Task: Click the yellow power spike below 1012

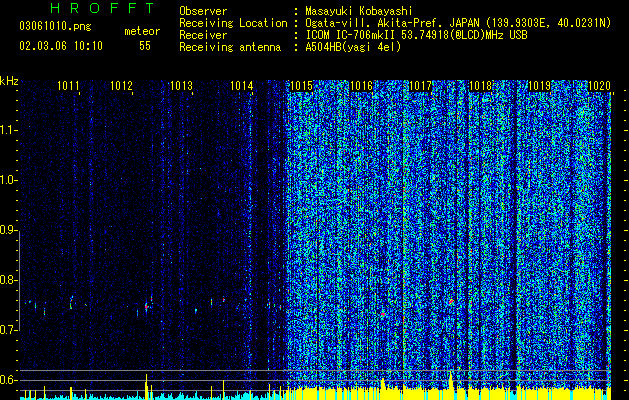Action: 146,386
